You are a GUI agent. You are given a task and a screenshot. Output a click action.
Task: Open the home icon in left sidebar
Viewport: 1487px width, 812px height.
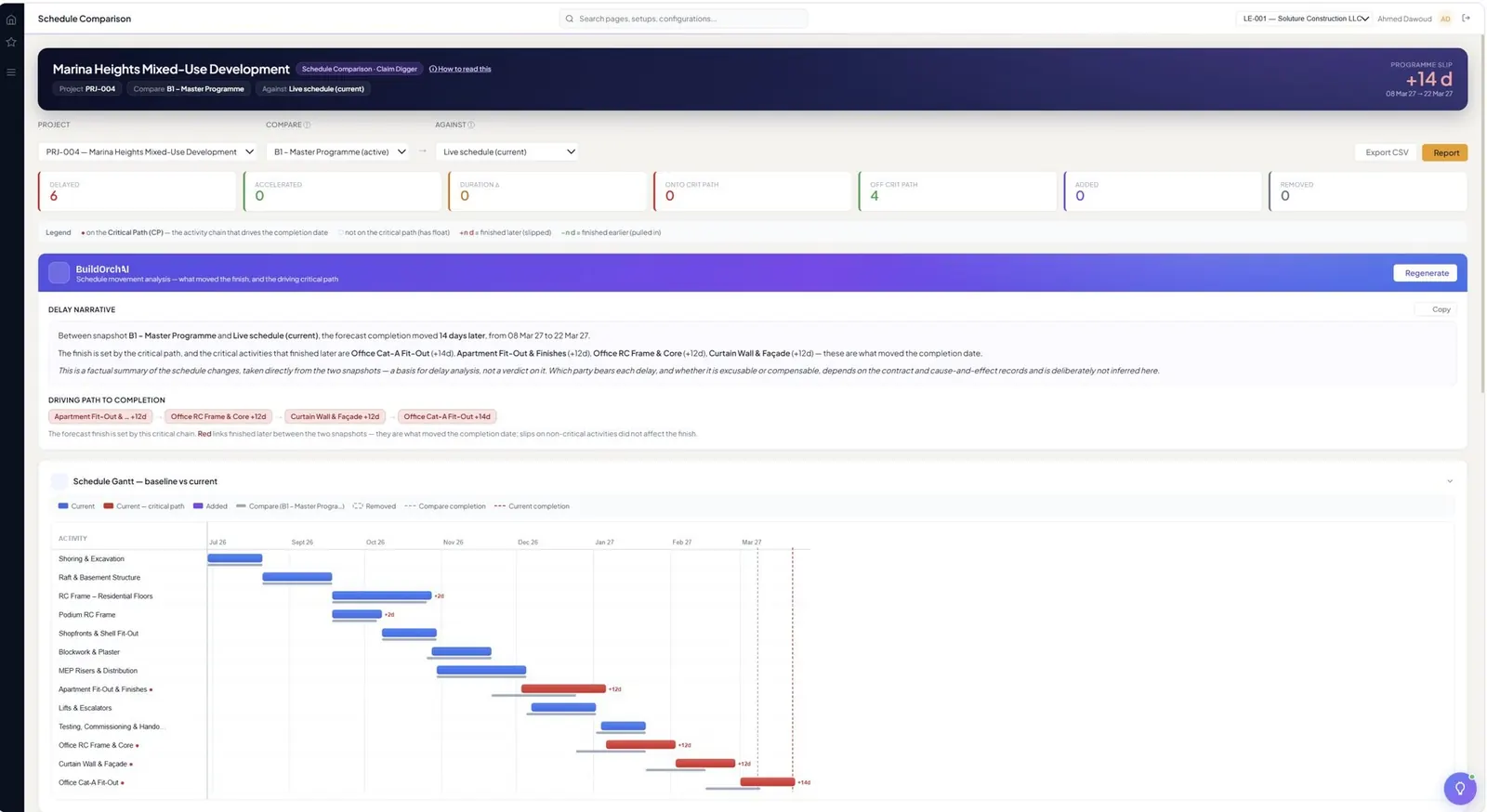pos(11,20)
